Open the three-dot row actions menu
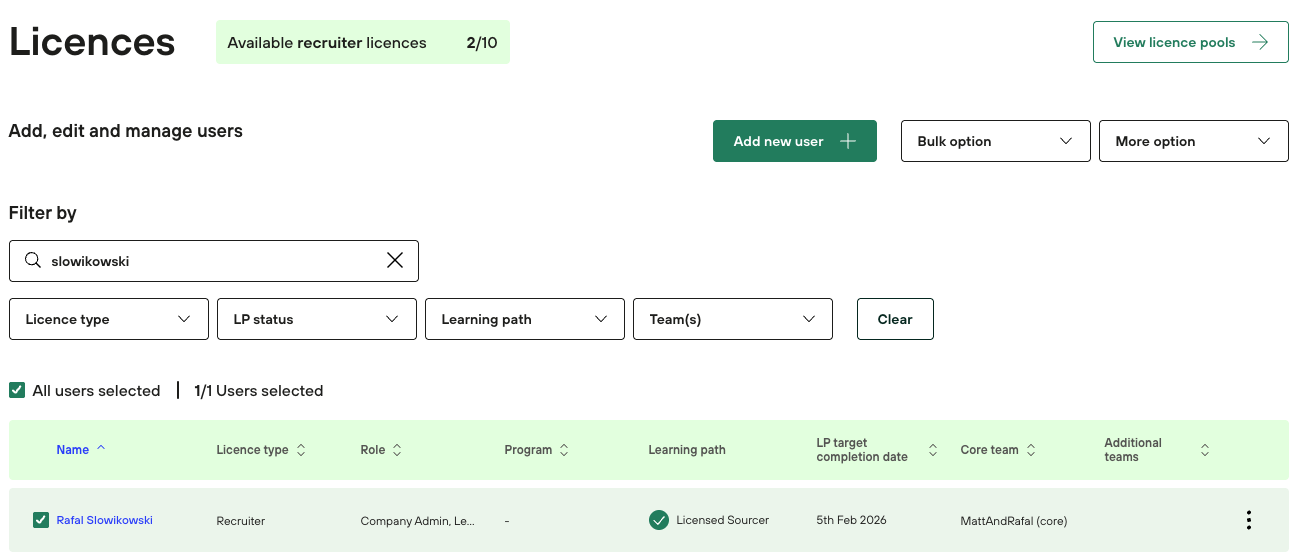This screenshot has width=1302, height=560. coord(1248,520)
